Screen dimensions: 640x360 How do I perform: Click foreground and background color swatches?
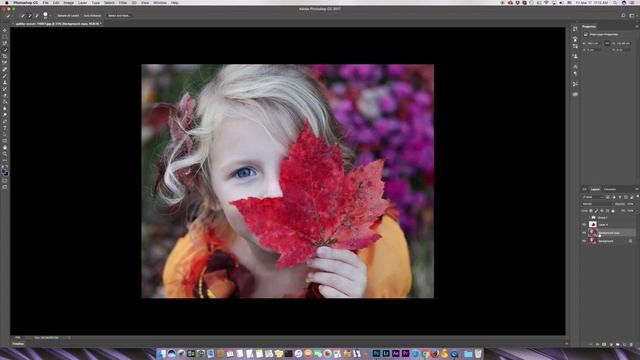tap(5, 171)
